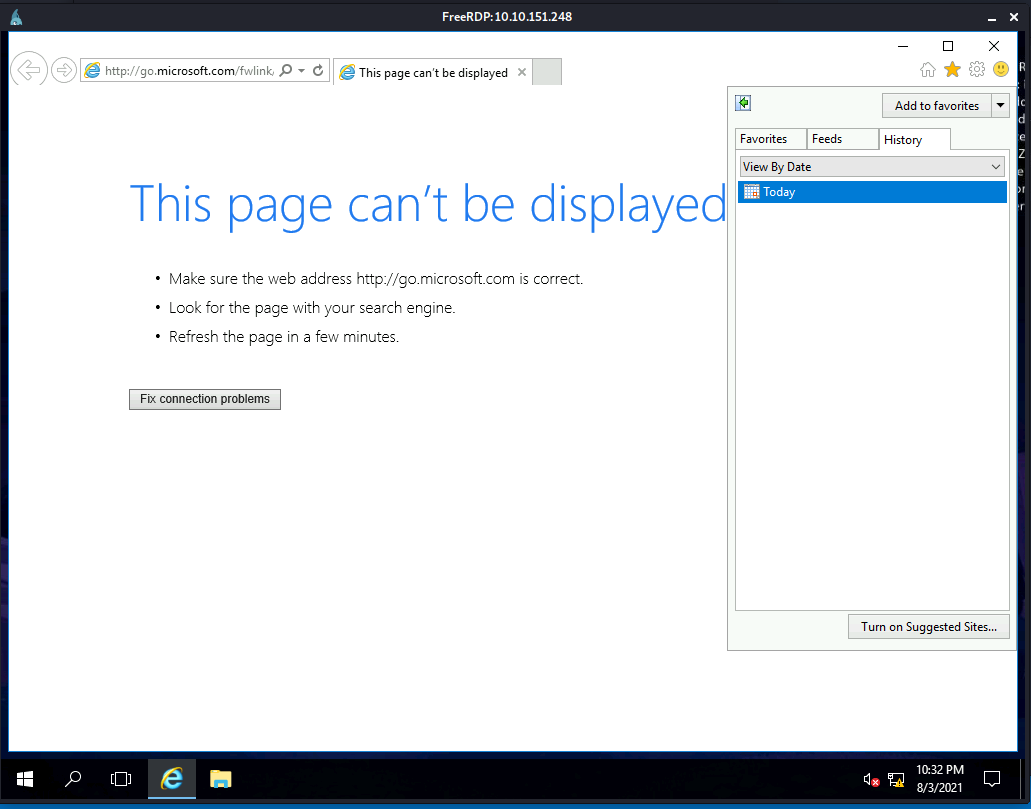Open File Explorer from the taskbar
This screenshot has width=1031, height=809.
pyautogui.click(x=220, y=778)
